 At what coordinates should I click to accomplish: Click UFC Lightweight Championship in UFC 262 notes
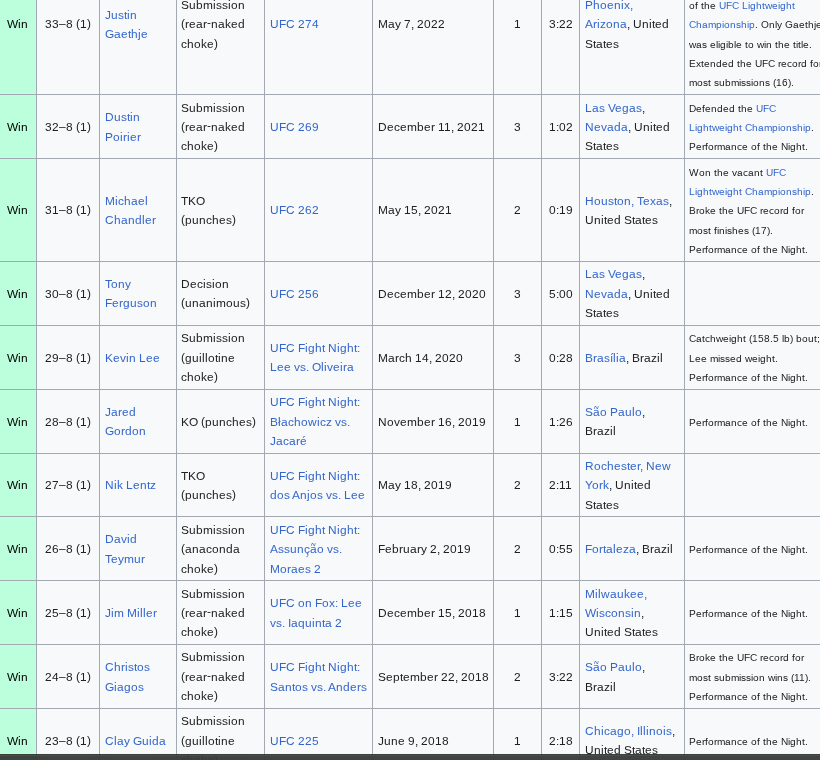coord(749,182)
